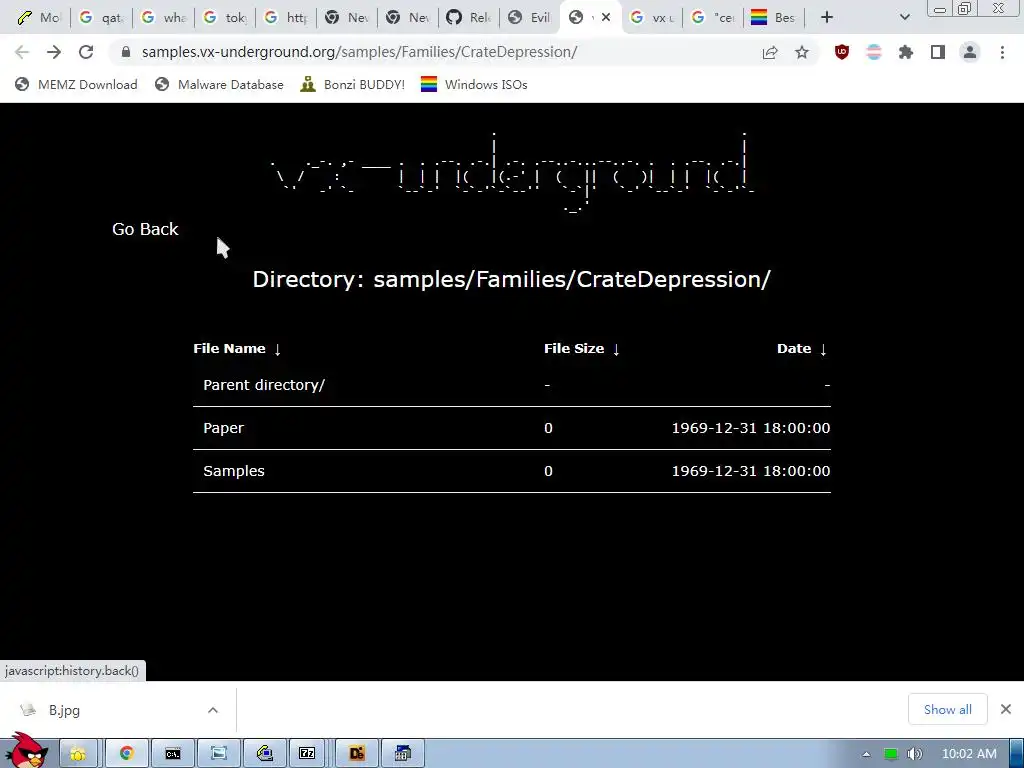
Task: Click the Paper row file size 0
Action: tap(549, 428)
